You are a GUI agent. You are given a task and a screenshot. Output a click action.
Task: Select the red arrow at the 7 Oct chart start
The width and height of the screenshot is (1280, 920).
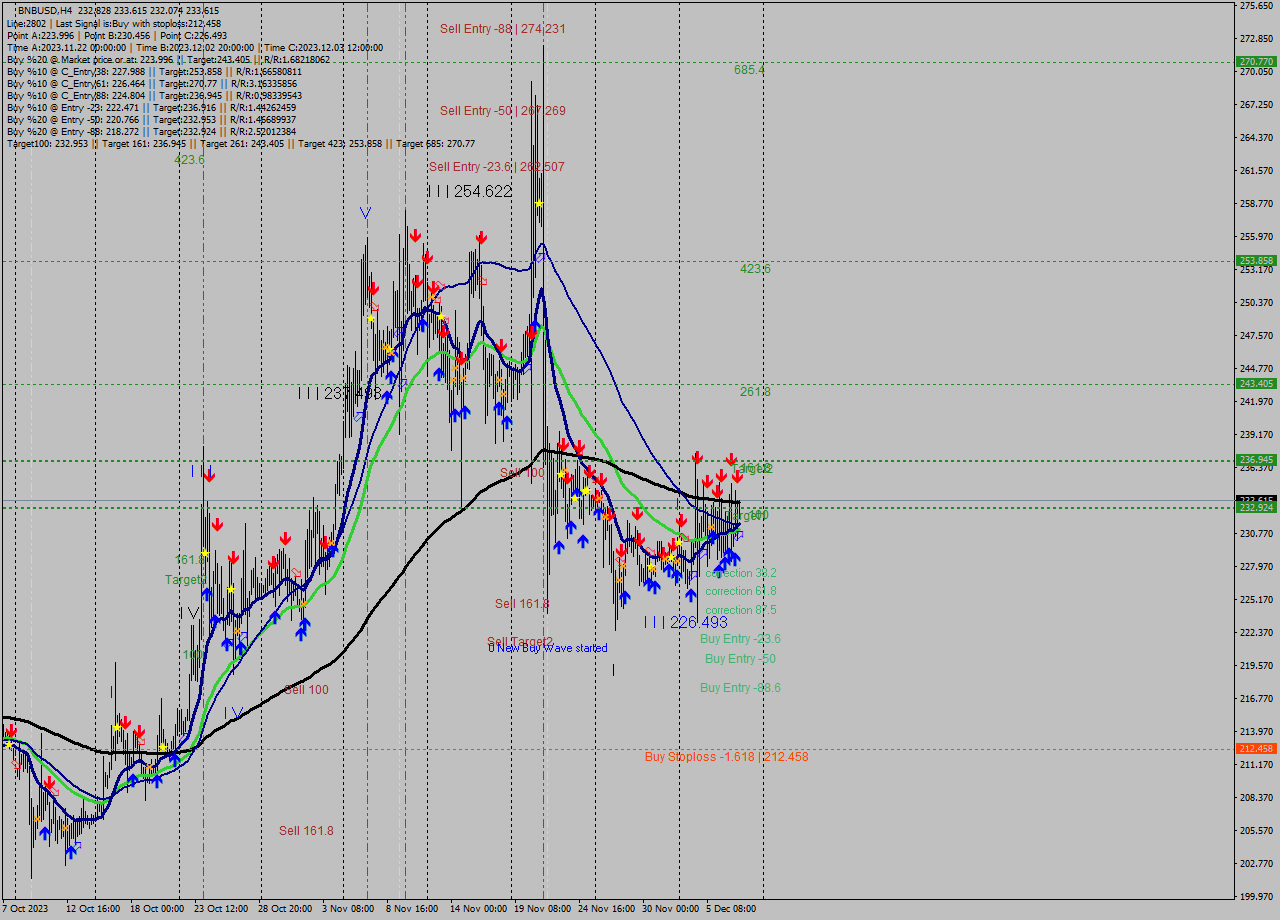point(10,731)
